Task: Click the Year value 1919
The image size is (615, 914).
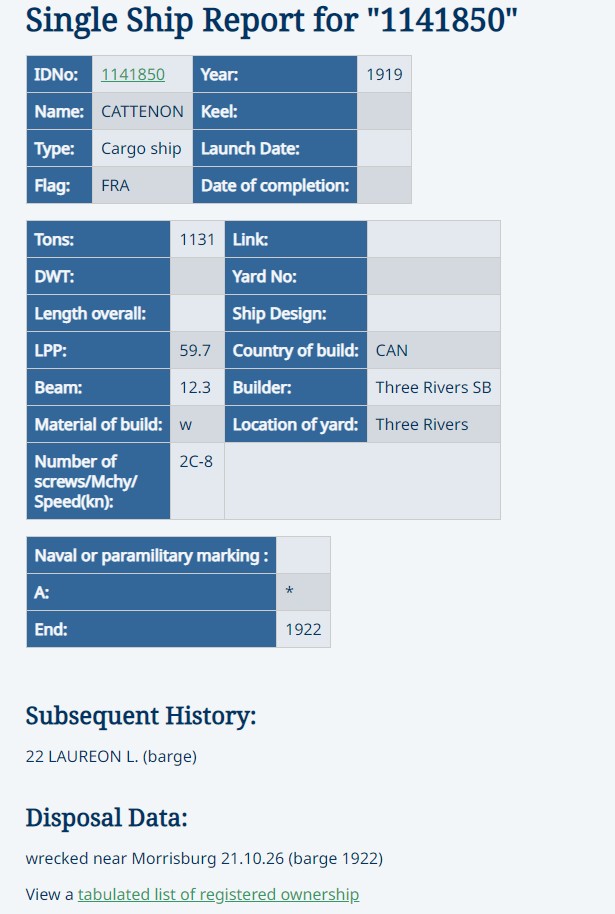Action: coord(384,75)
